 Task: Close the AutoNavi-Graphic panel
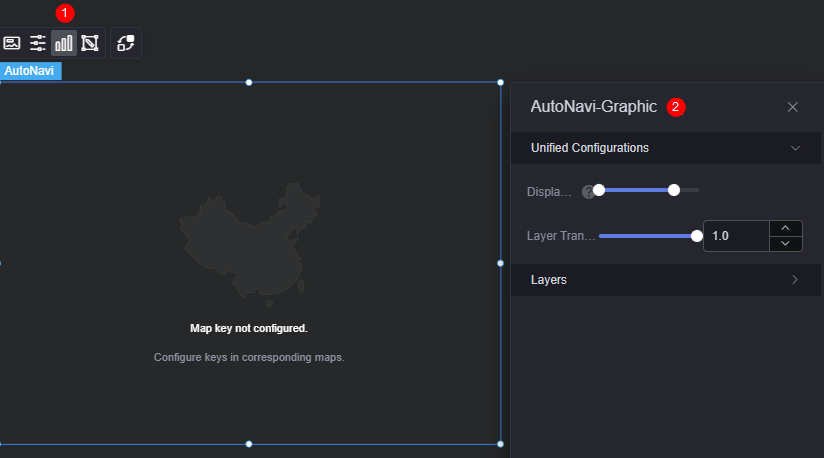[x=792, y=107]
